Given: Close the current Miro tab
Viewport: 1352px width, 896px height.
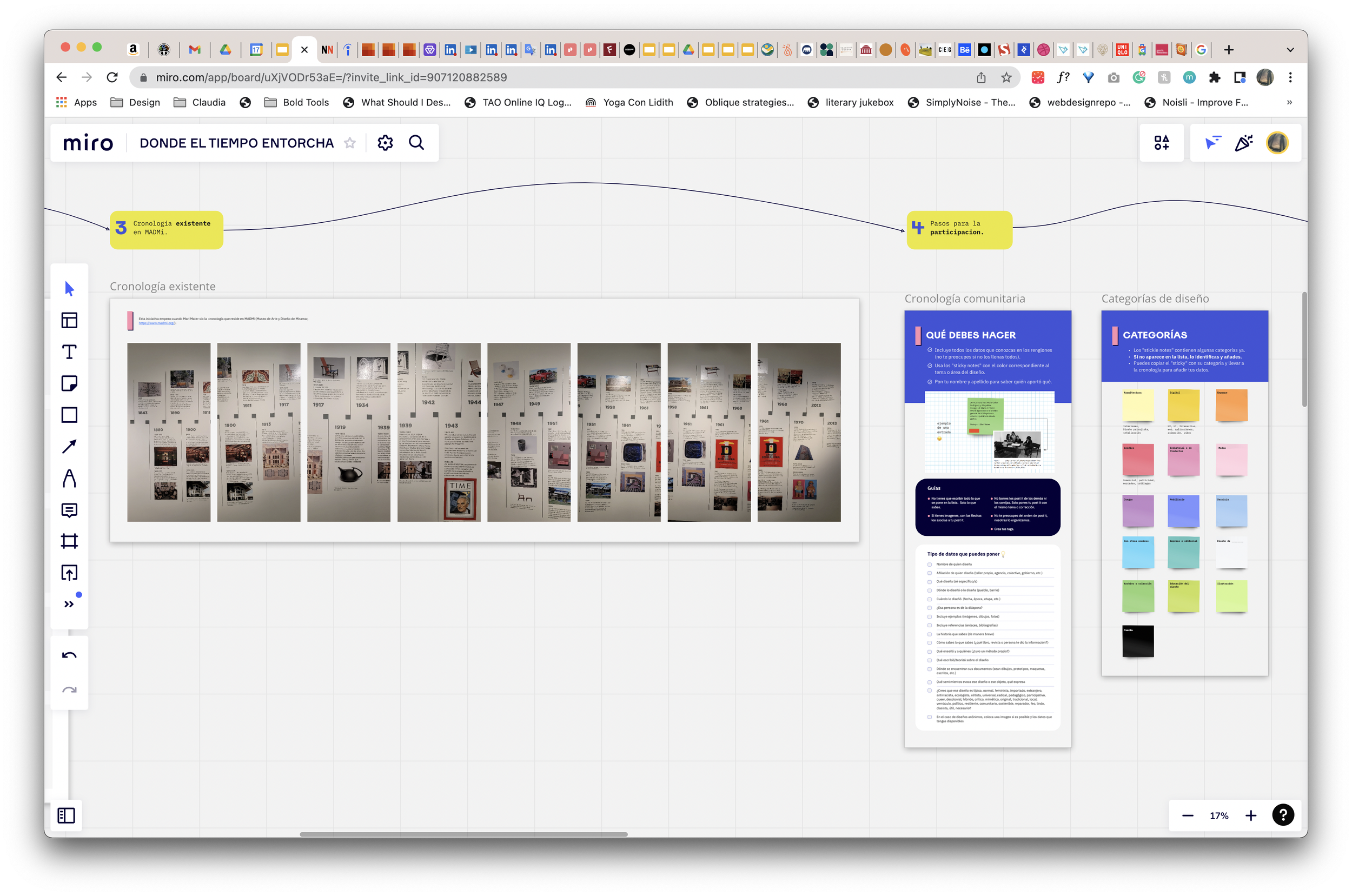Looking at the screenshot, I should [x=304, y=50].
